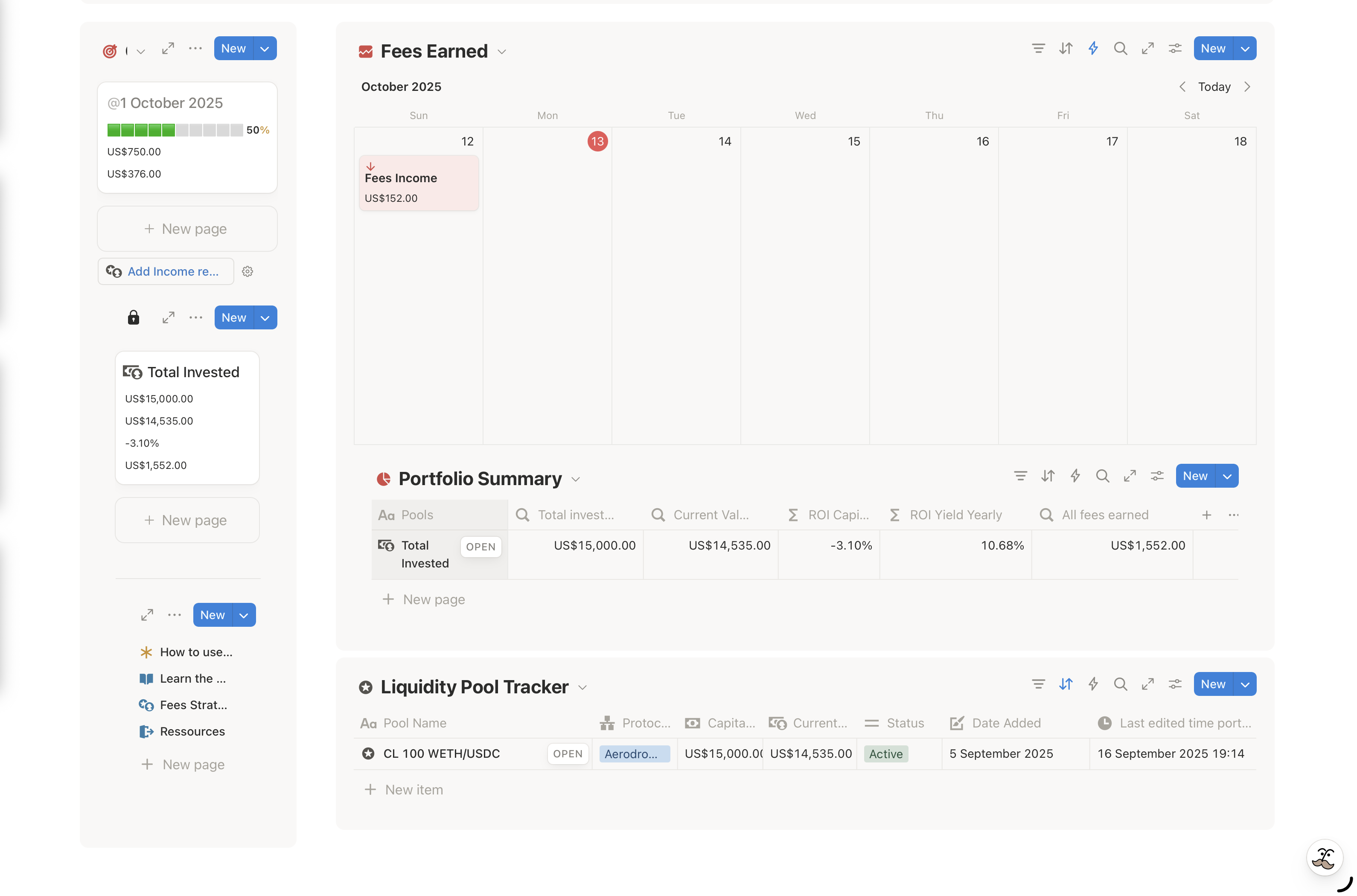Click Aerodro... protocol tag
Viewport: 1357px width, 896px height.
click(x=634, y=754)
